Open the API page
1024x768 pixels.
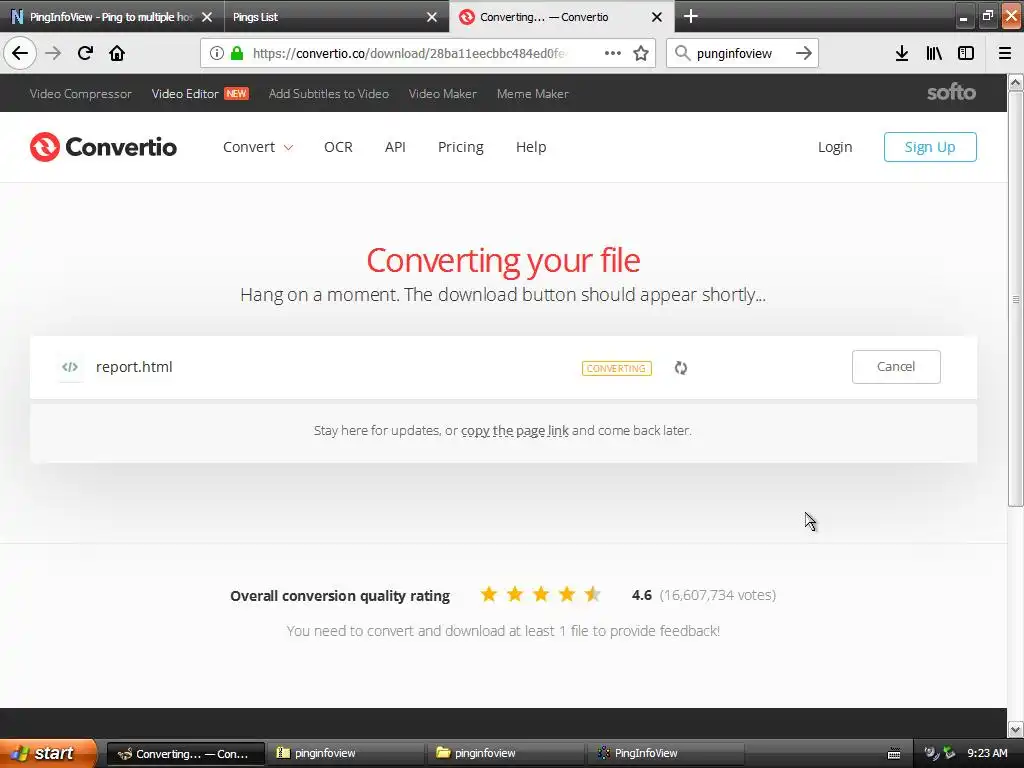(395, 147)
